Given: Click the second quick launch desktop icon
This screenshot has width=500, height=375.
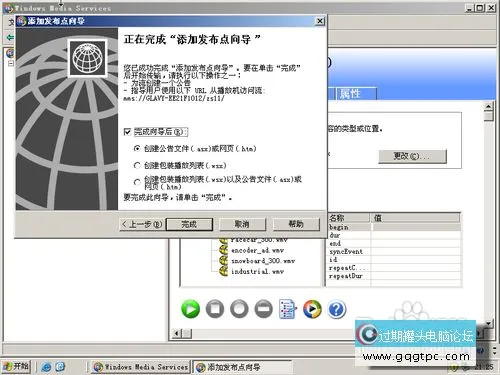Looking at the screenshot, I should tap(60, 367).
